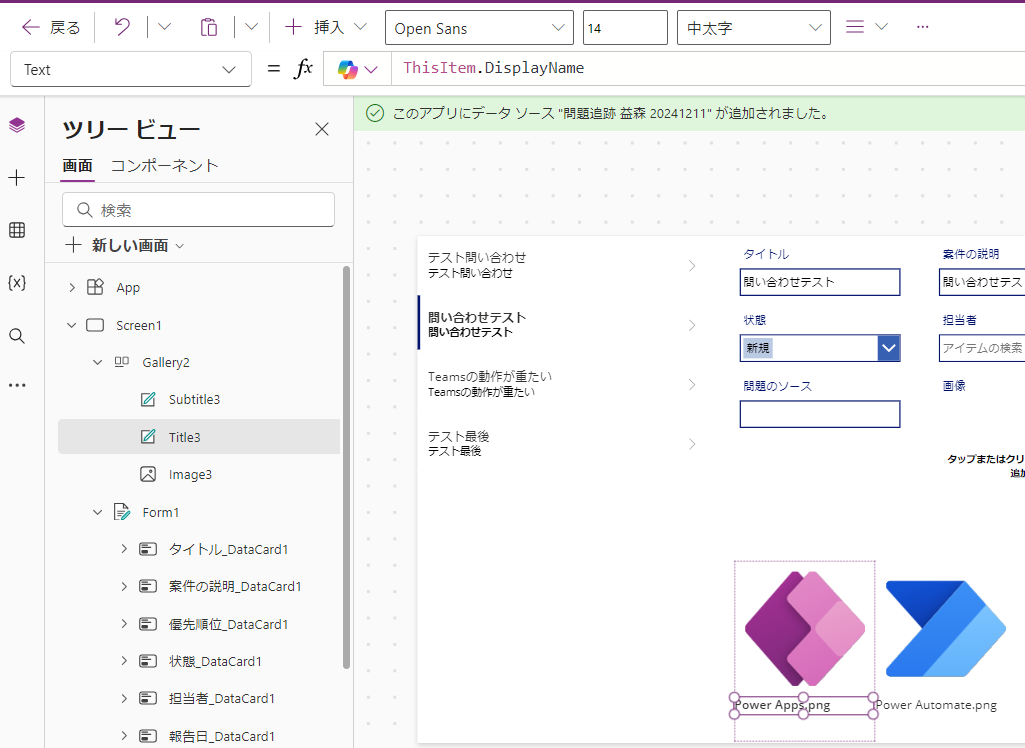Click the fx formula icon
This screenshot has height=748, width=1025.
303,69
